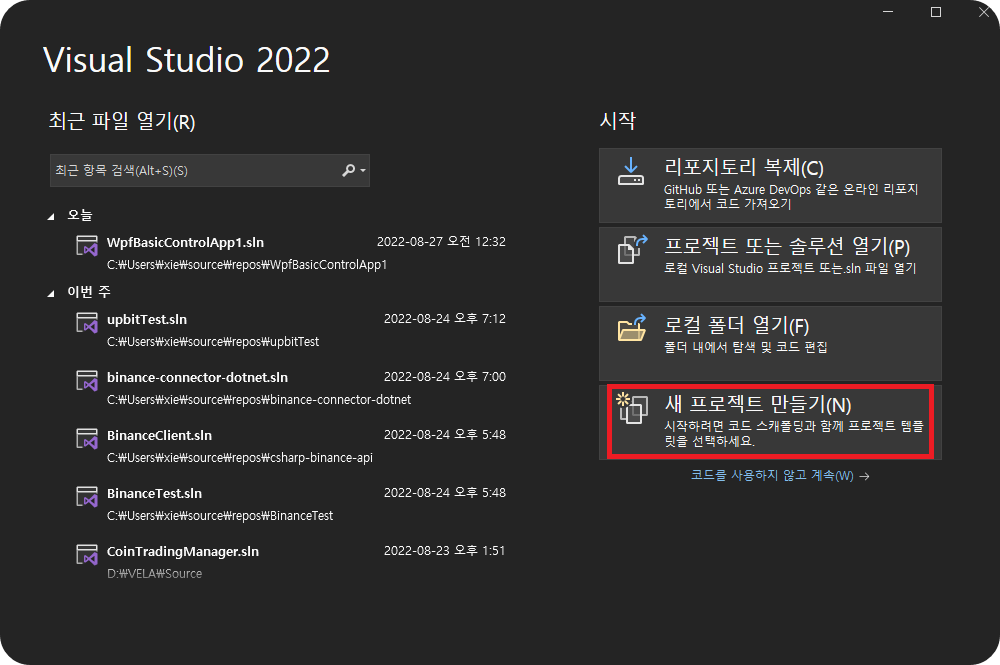
Task: Open recent upbitTest.sln
Action: 290,330
